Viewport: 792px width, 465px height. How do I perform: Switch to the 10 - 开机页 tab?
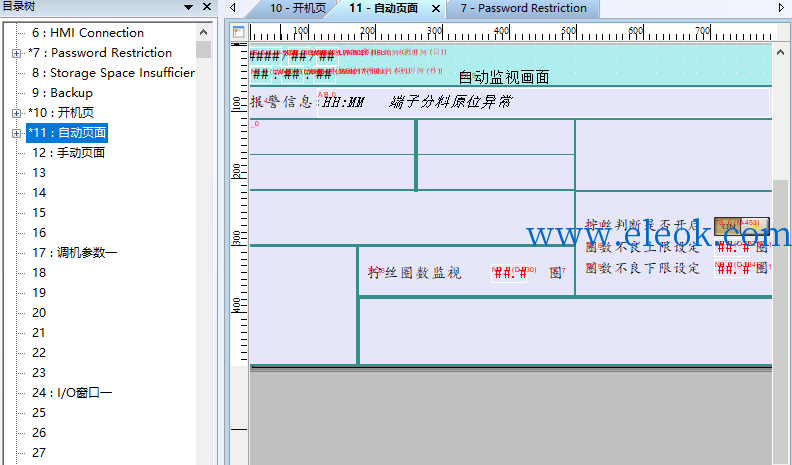(298, 9)
